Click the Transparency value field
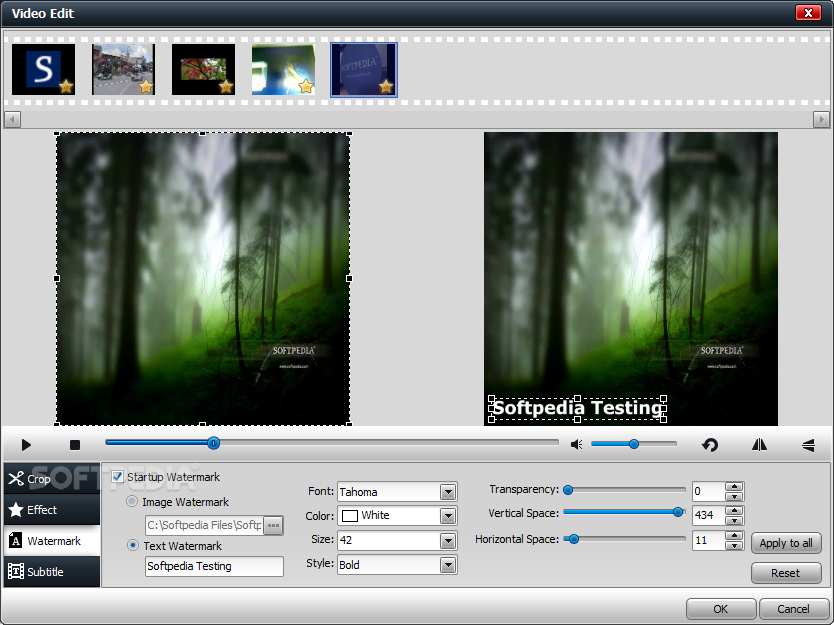Viewport: 834px width, 625px height. (708, 491)
